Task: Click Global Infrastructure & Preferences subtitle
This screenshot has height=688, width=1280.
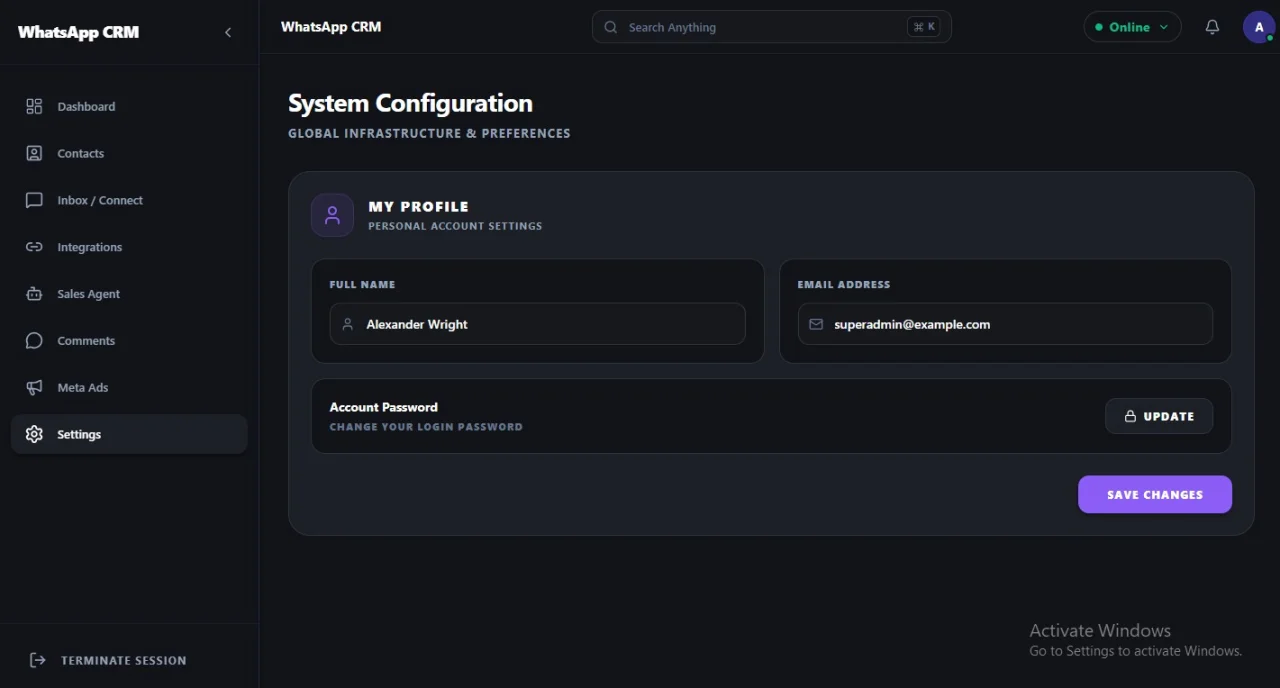Action: pyautogui.click(x=429, y=133)
